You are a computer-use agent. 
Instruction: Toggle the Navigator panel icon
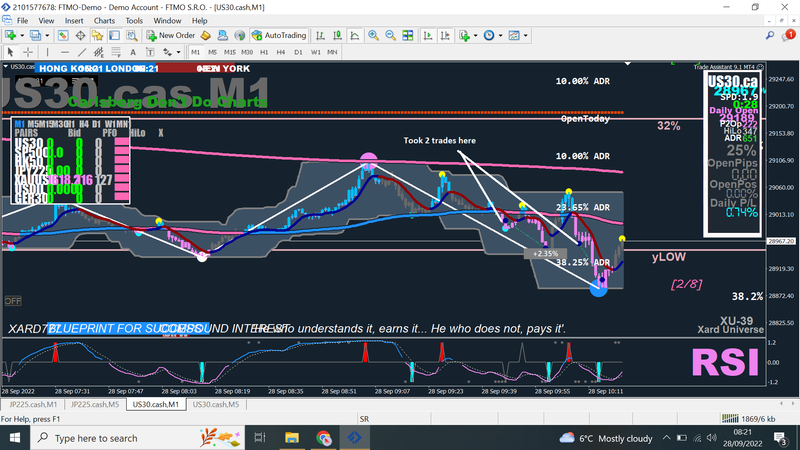point(97,35)
